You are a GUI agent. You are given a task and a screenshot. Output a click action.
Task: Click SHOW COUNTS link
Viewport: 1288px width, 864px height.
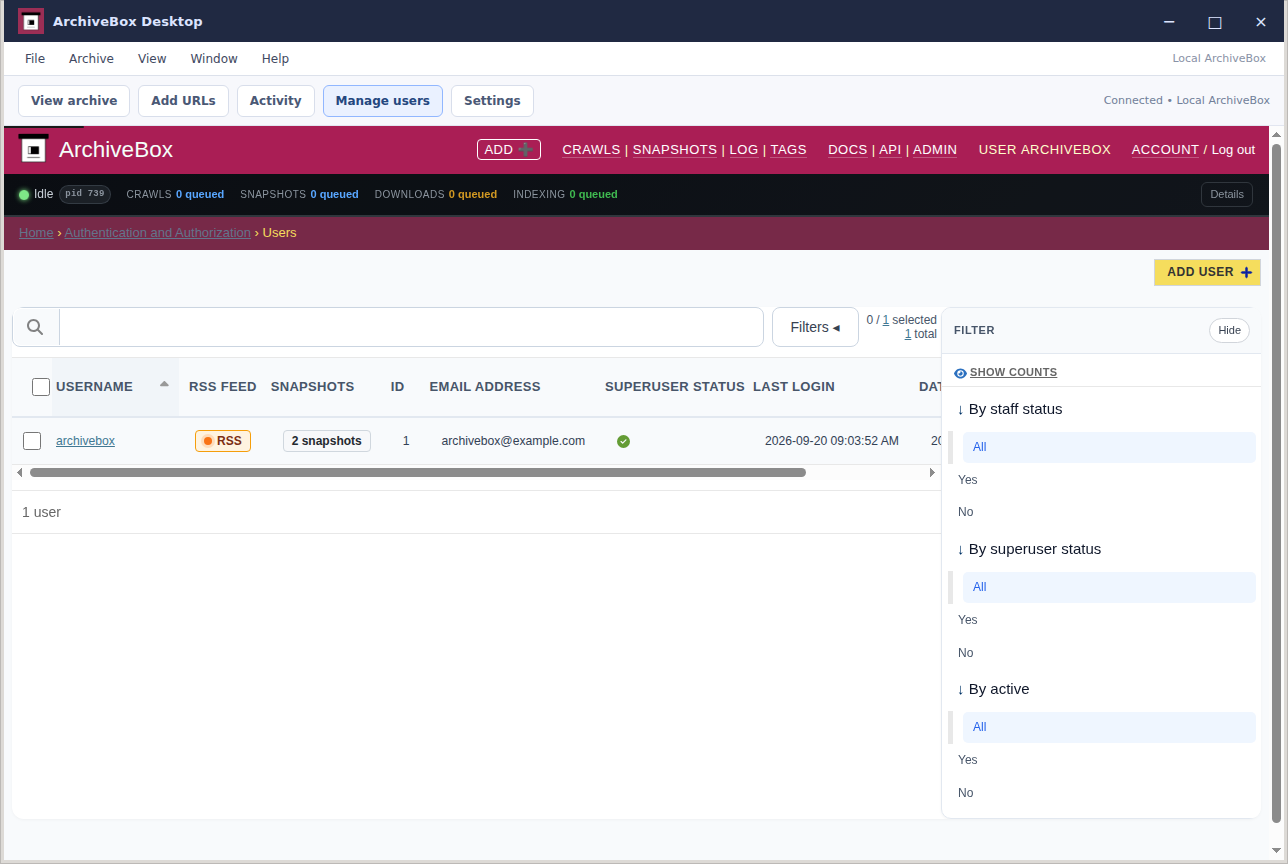(x=1013, y=373)
